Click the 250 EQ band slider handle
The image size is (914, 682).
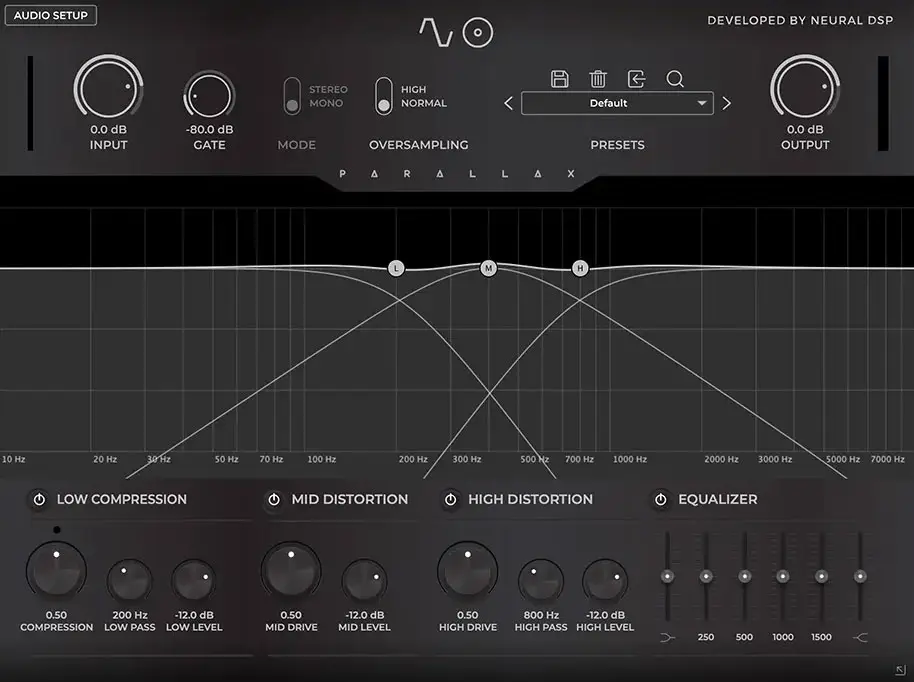point(706,576)
